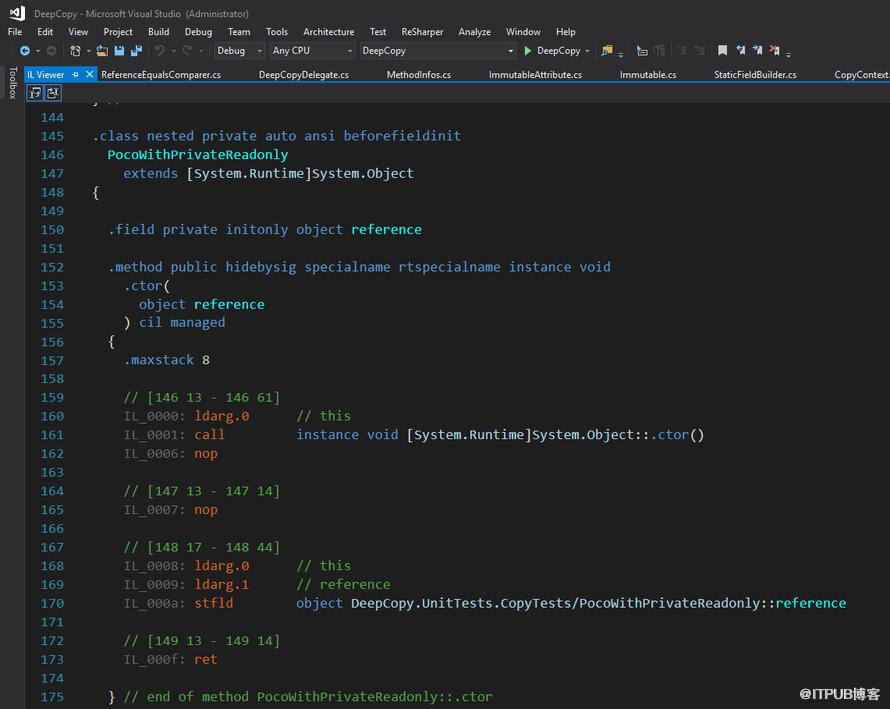Go to the previous bookmark icon
The height and width of the screenshot is (709, 890).
pyautogui.click(x=741, y=51)
